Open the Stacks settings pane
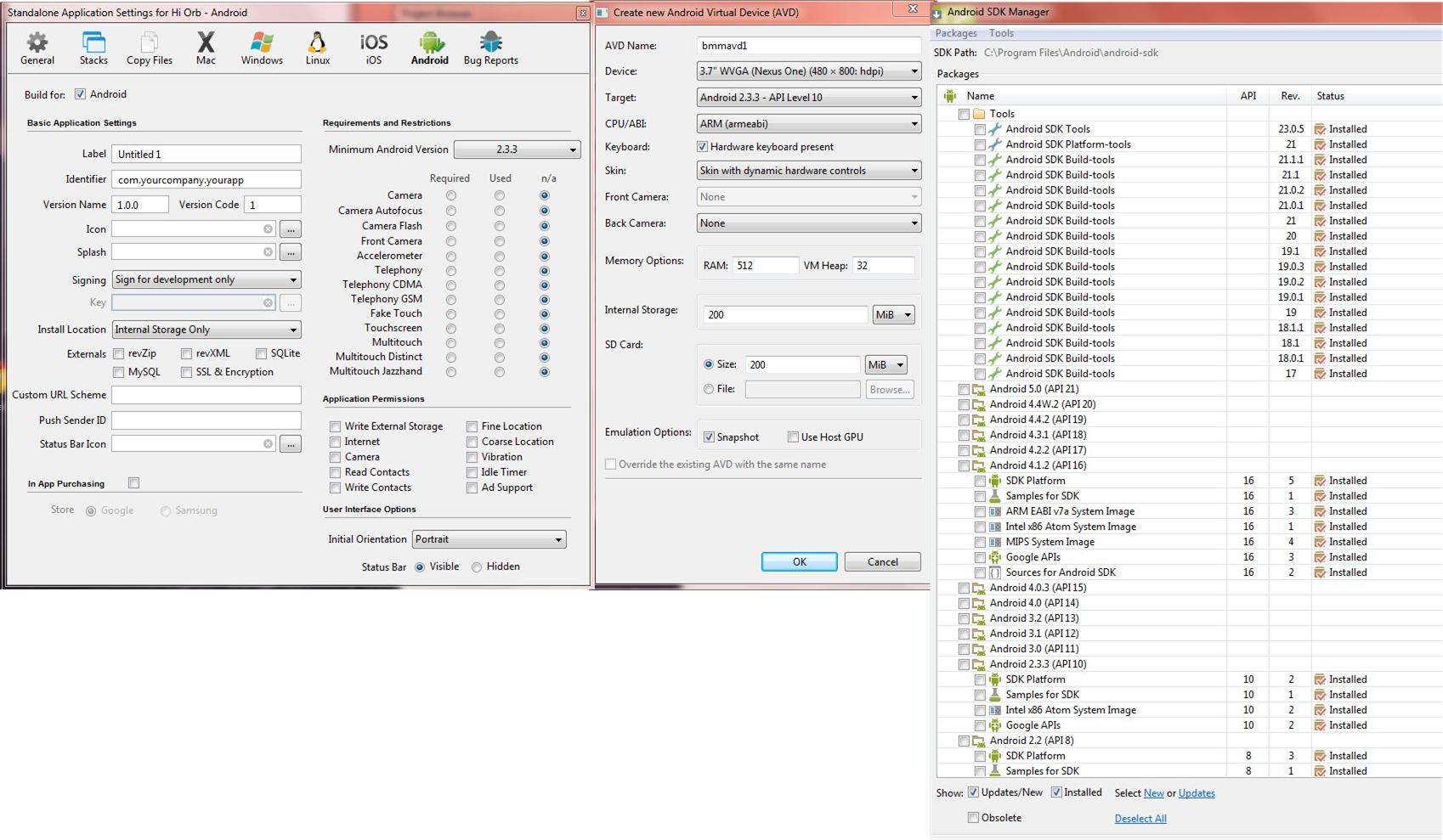The height and width of the screenshot is (840, 1443). tap(93, 48)
